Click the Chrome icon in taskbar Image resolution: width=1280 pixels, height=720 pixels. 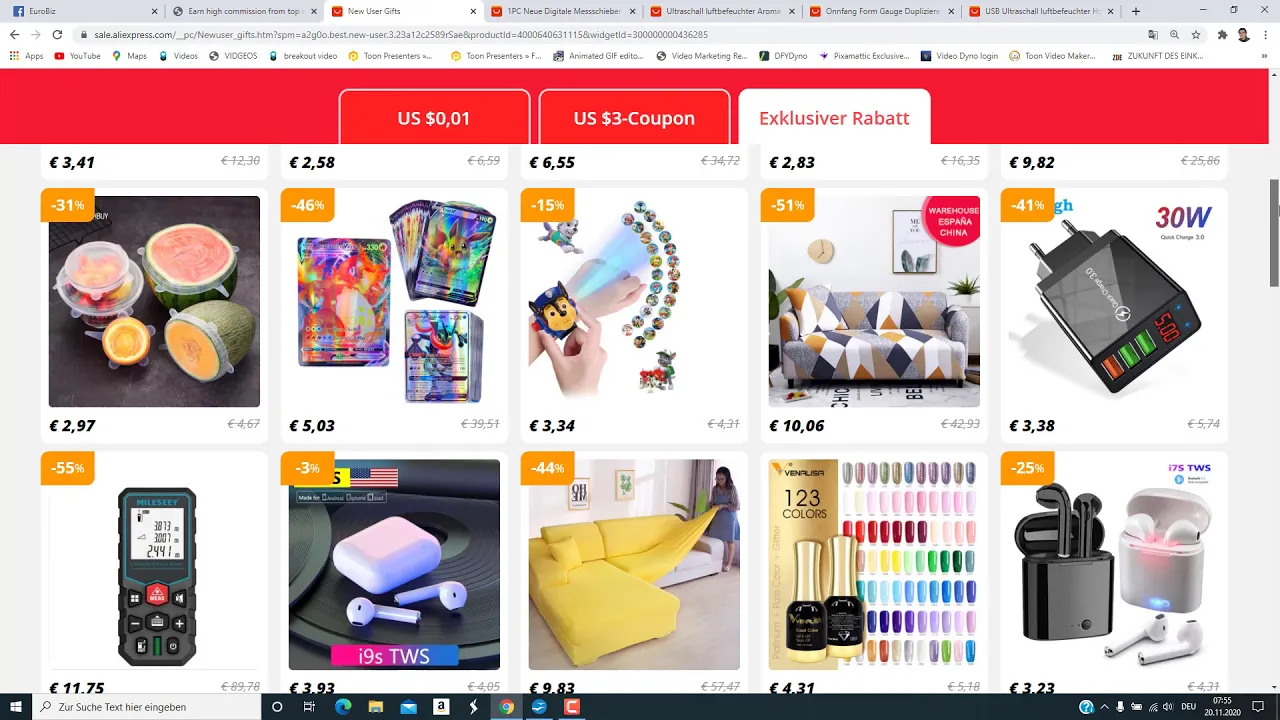[x=507, y=707]
